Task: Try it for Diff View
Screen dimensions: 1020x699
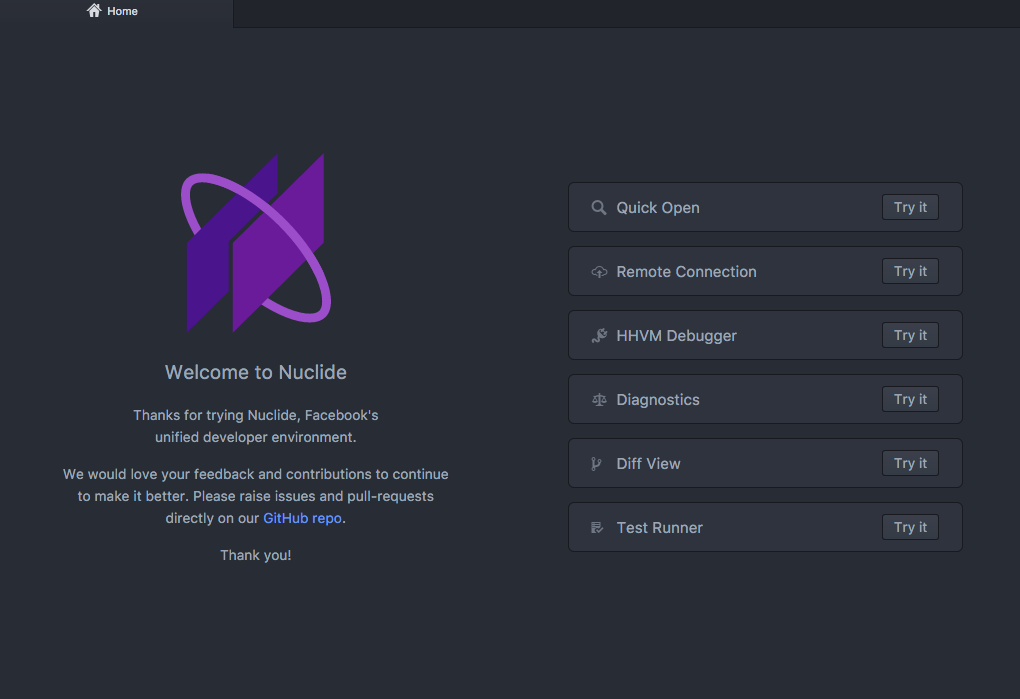Action: pyautogui.click(x=910, y=463)
